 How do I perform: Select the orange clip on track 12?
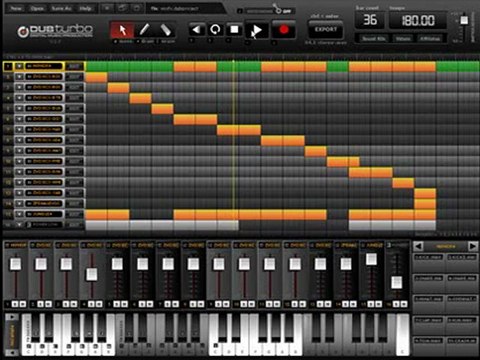(x=403, y=183)
